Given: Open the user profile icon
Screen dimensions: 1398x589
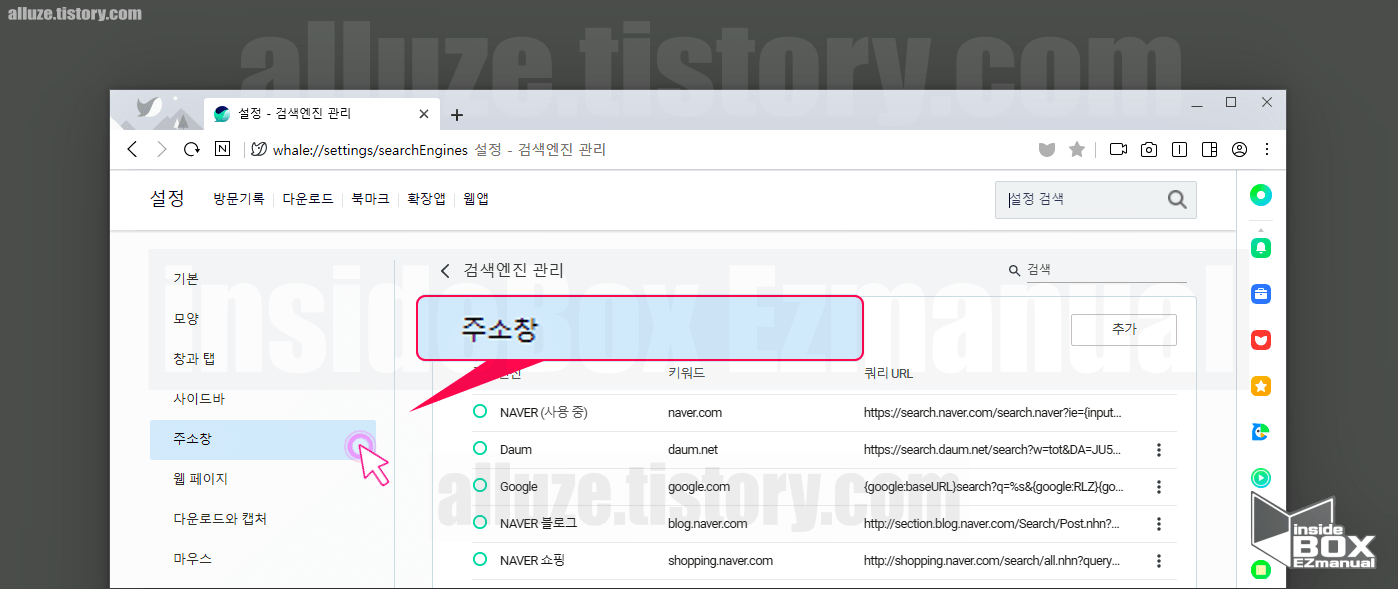Looking at the screenshot, I should 1239,150.
